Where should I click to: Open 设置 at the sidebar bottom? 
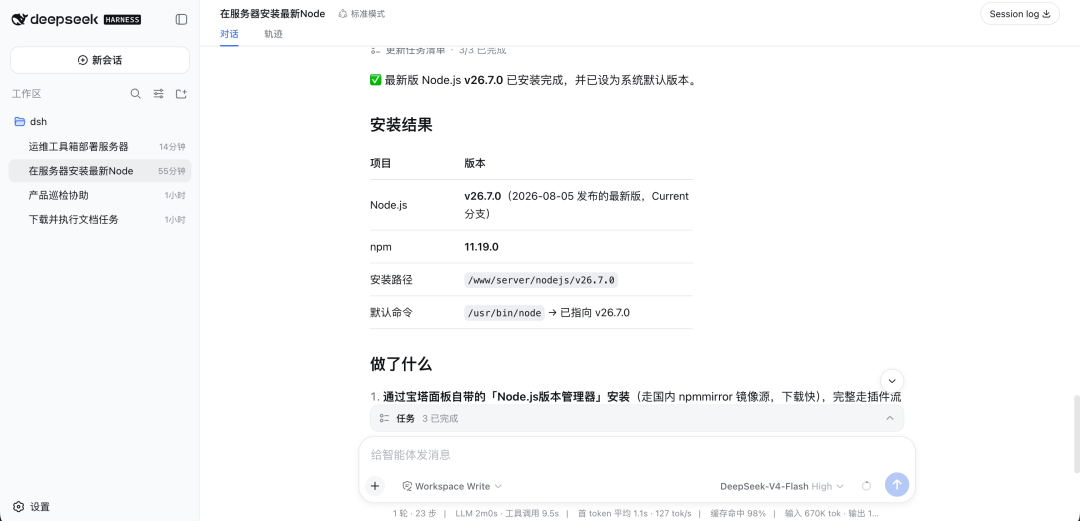click(32, 507)
